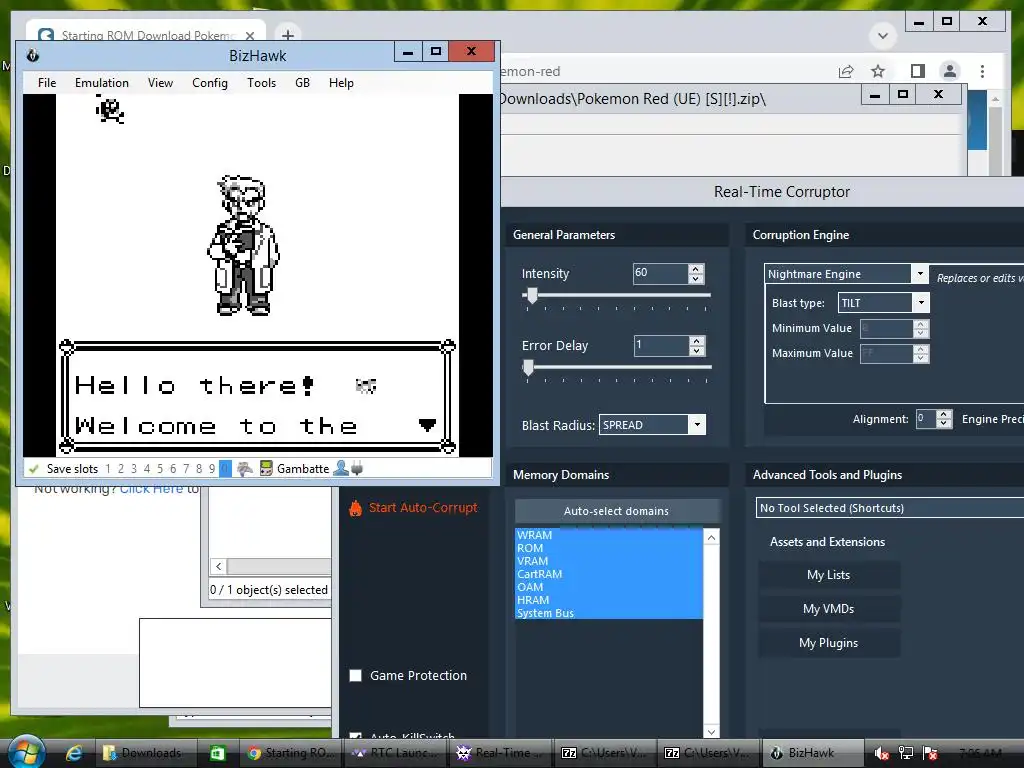This screenshot has width=1024, height=768.
Task: Select System Bus in Memory Domains list
Action: tap(609, 613)
